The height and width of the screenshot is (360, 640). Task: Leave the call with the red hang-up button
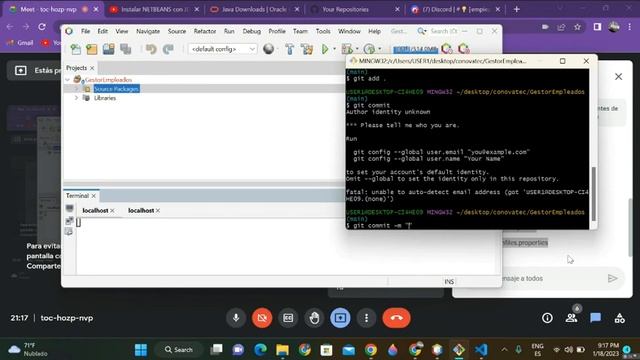(x=396, y=318)
